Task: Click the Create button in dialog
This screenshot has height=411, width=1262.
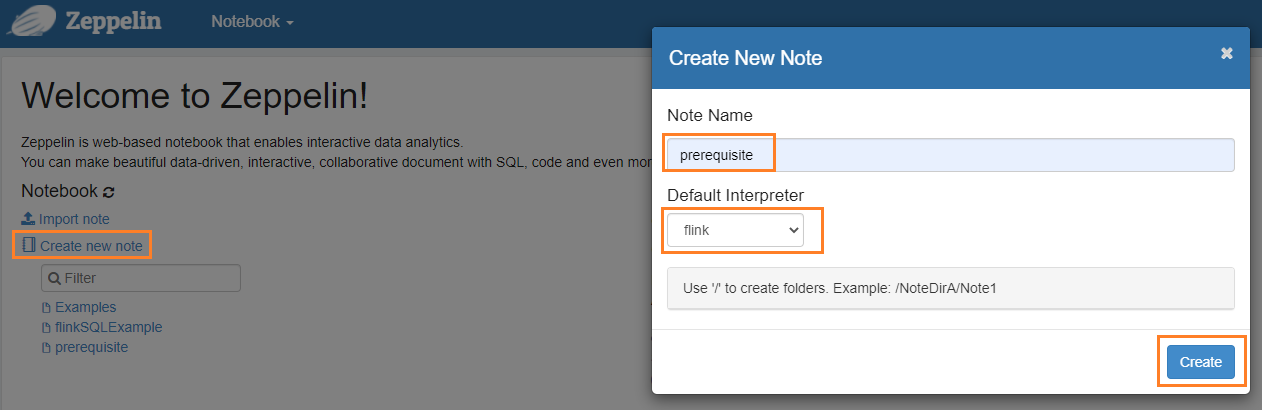Action: 1201,362
